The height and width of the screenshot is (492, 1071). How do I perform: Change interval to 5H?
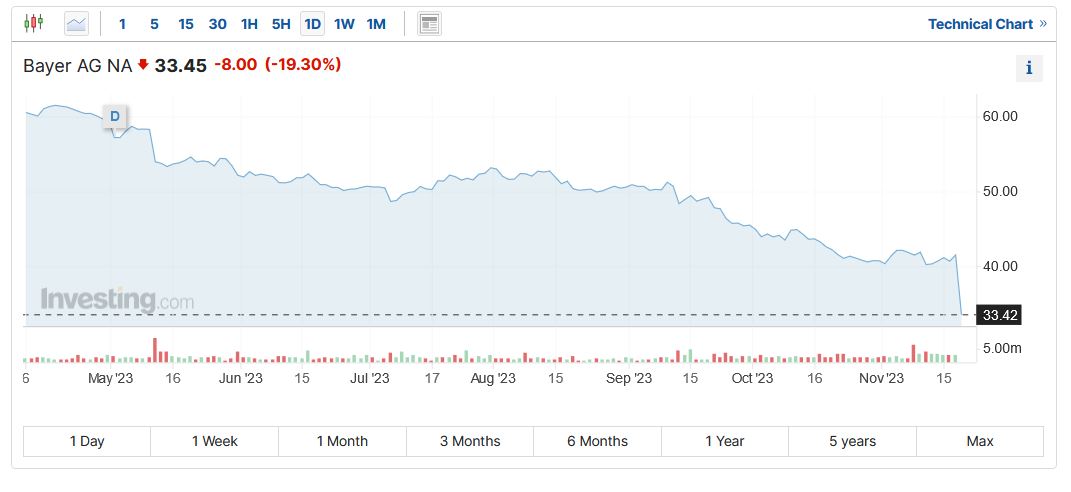(x=281, y=24)
